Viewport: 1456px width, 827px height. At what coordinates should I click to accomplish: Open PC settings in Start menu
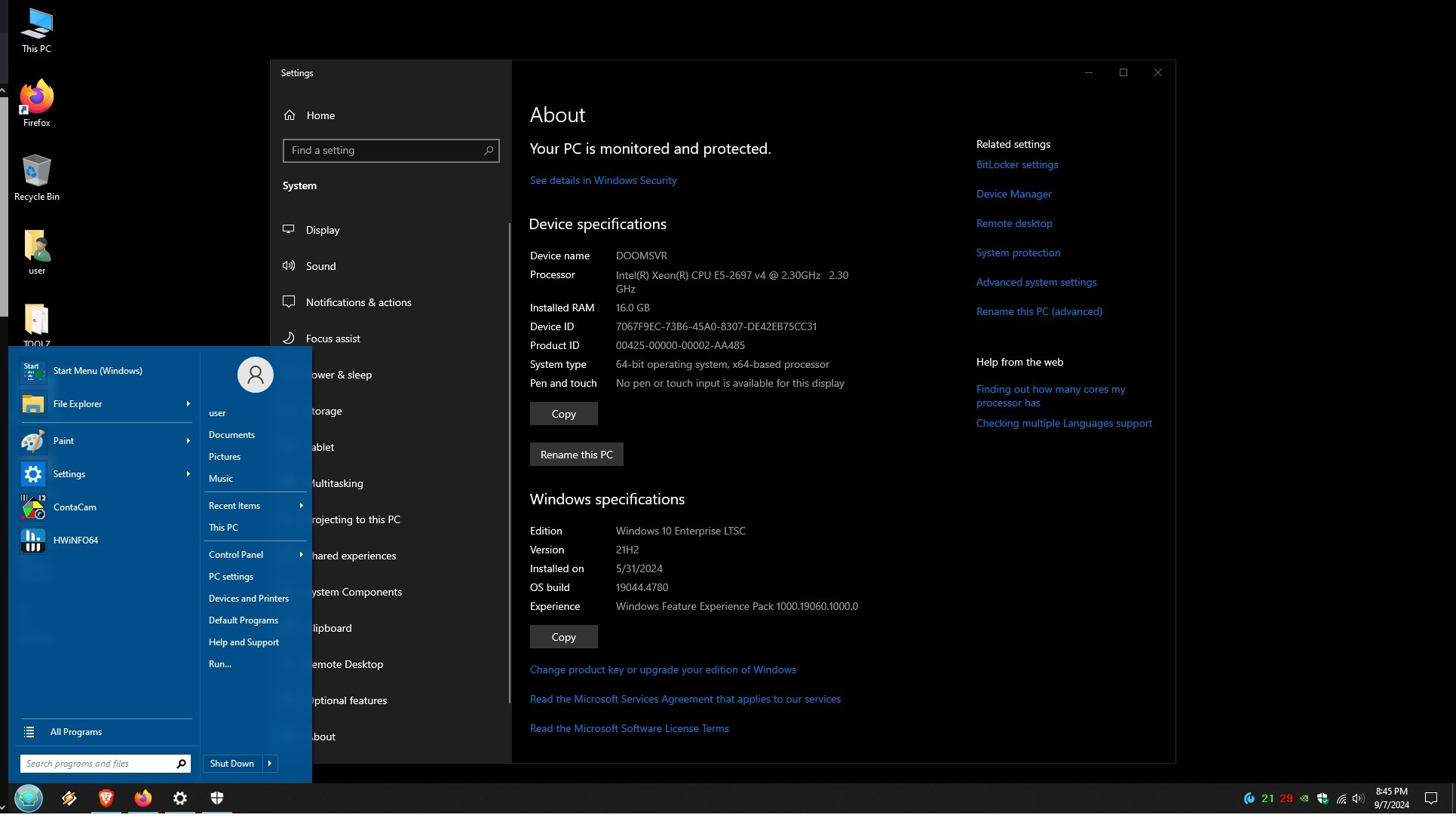[231, 577]
